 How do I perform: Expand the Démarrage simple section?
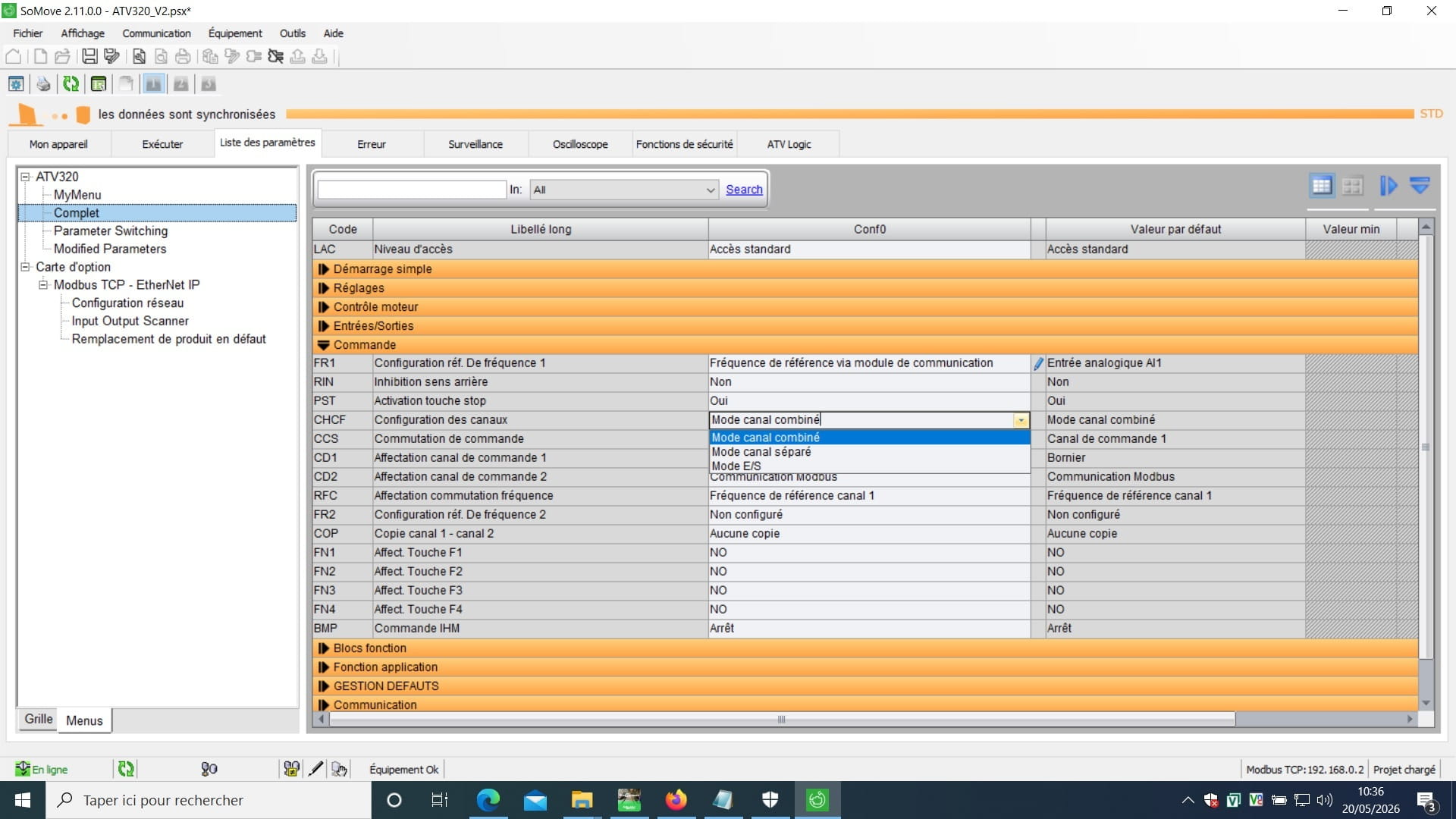pos(324,269)
